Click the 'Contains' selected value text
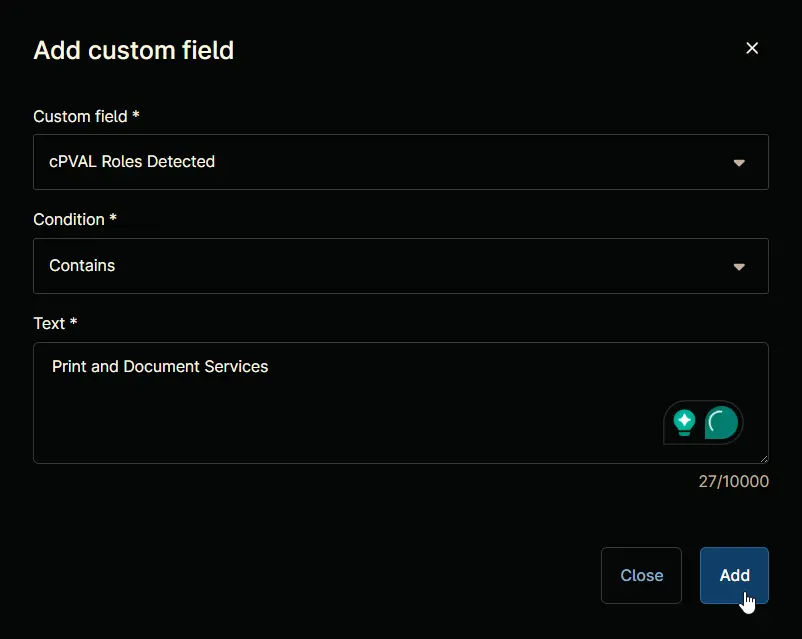802x639 pixels. coord(82,266)
